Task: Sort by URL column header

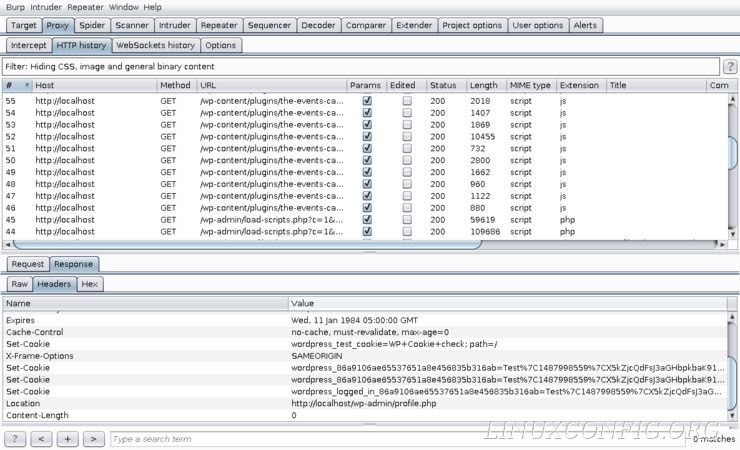Action: [271, 85]
